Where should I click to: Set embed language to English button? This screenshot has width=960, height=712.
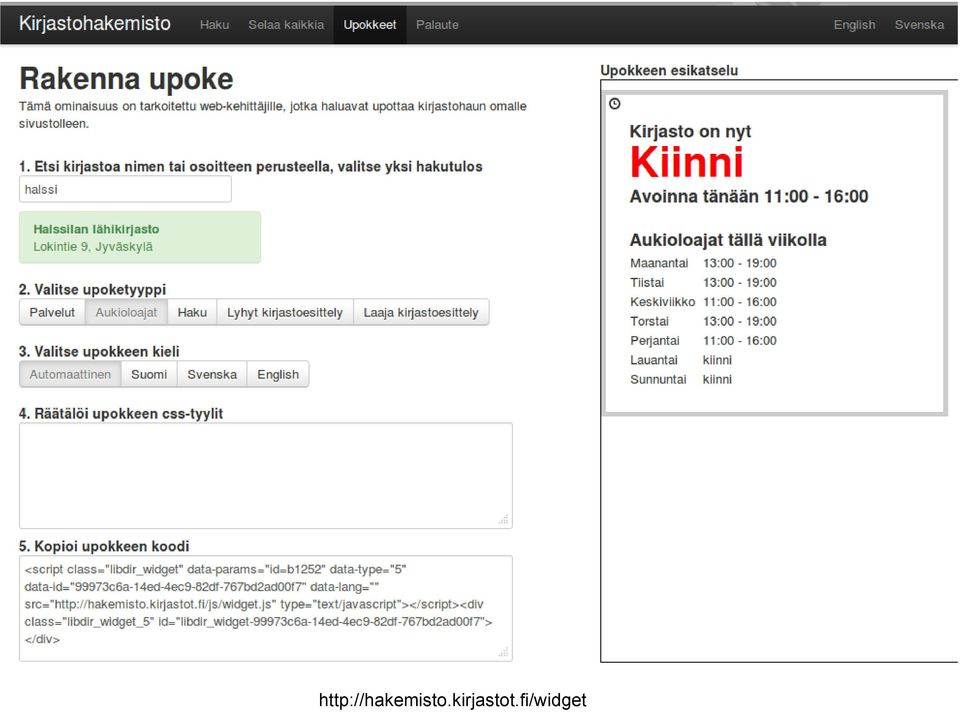pyautogui.click(x=278, y=374)
